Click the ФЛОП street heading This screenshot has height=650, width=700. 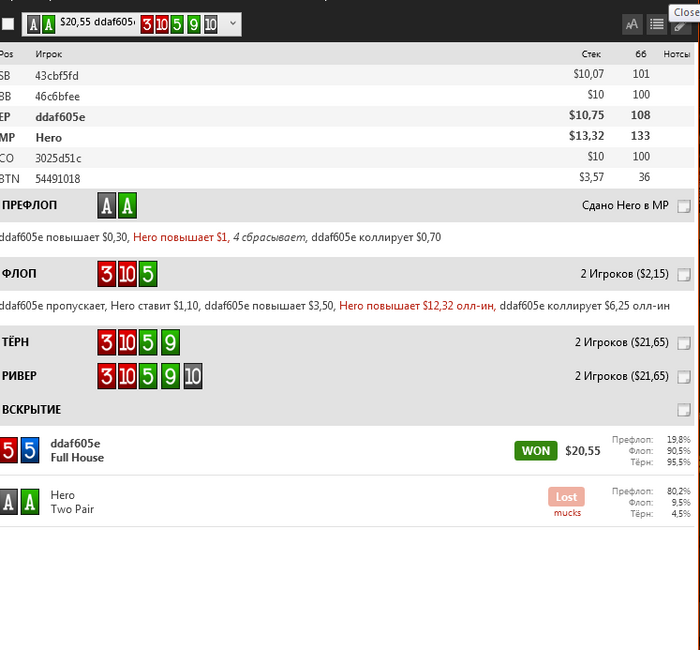click(19, 273)
